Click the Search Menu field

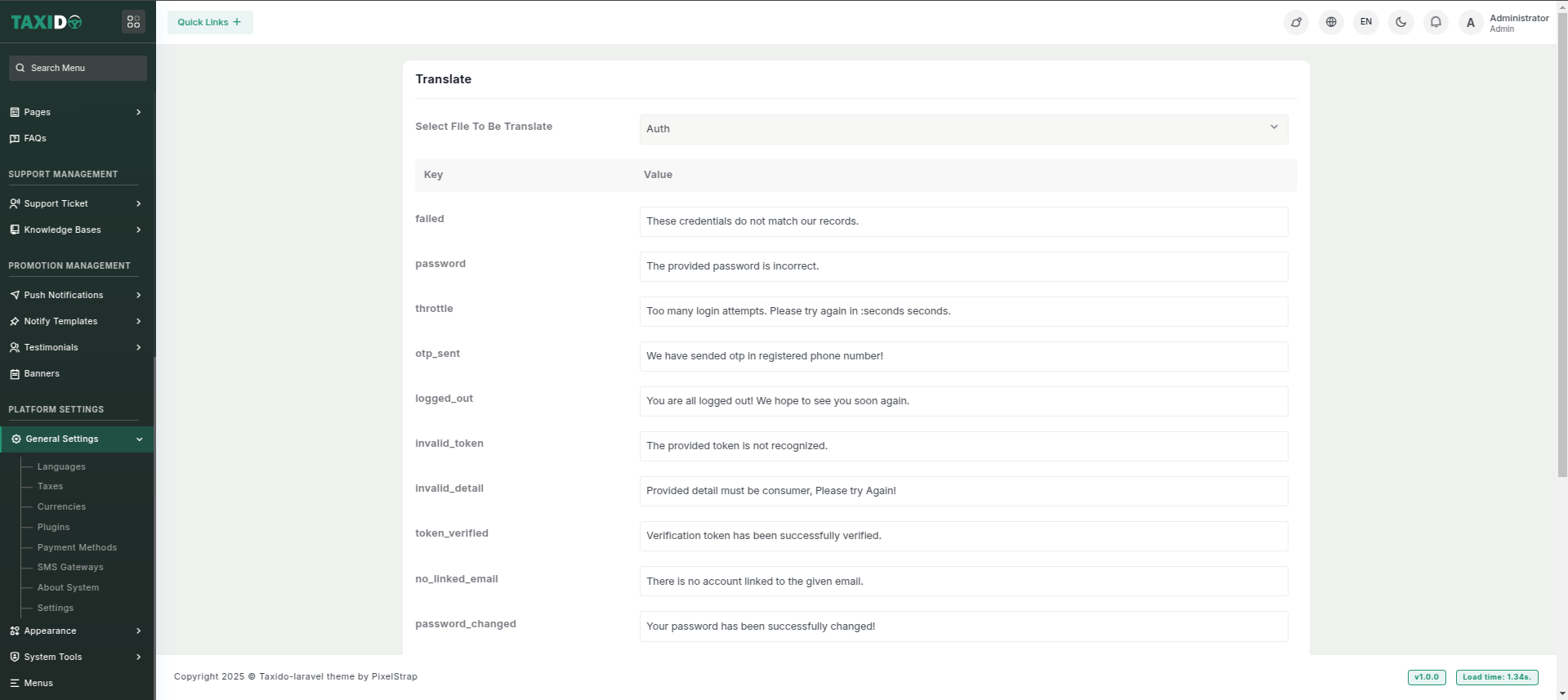78,69
